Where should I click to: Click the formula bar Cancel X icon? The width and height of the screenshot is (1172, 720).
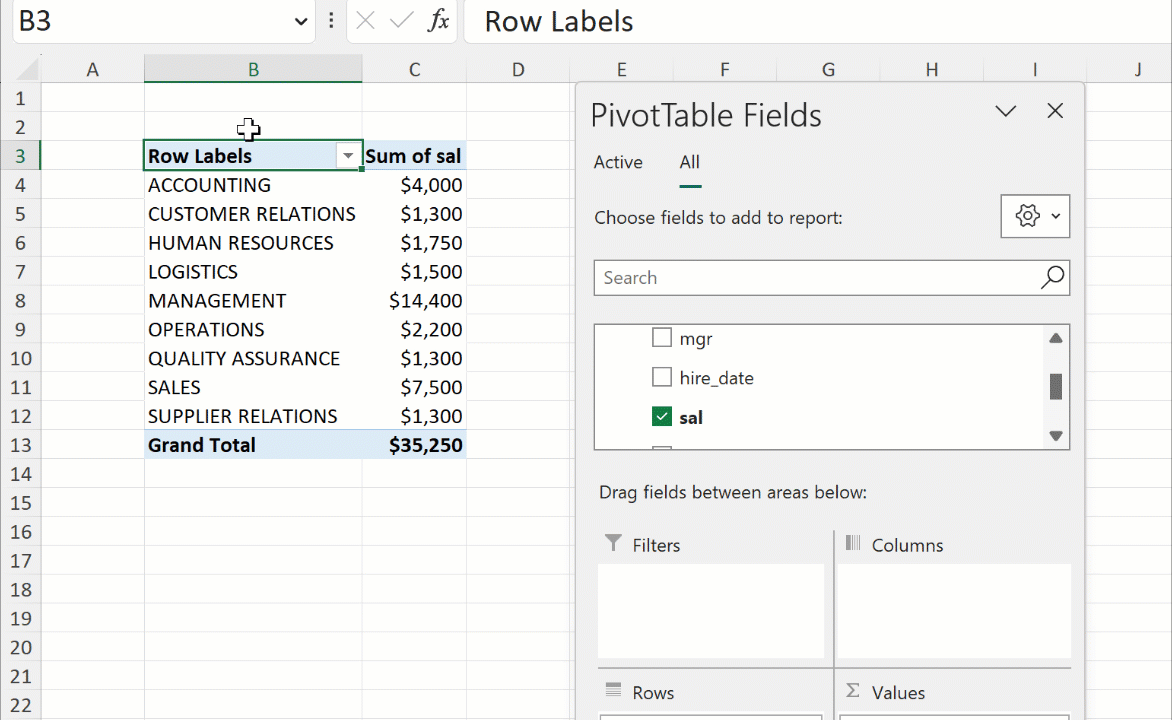click(366, 21)
